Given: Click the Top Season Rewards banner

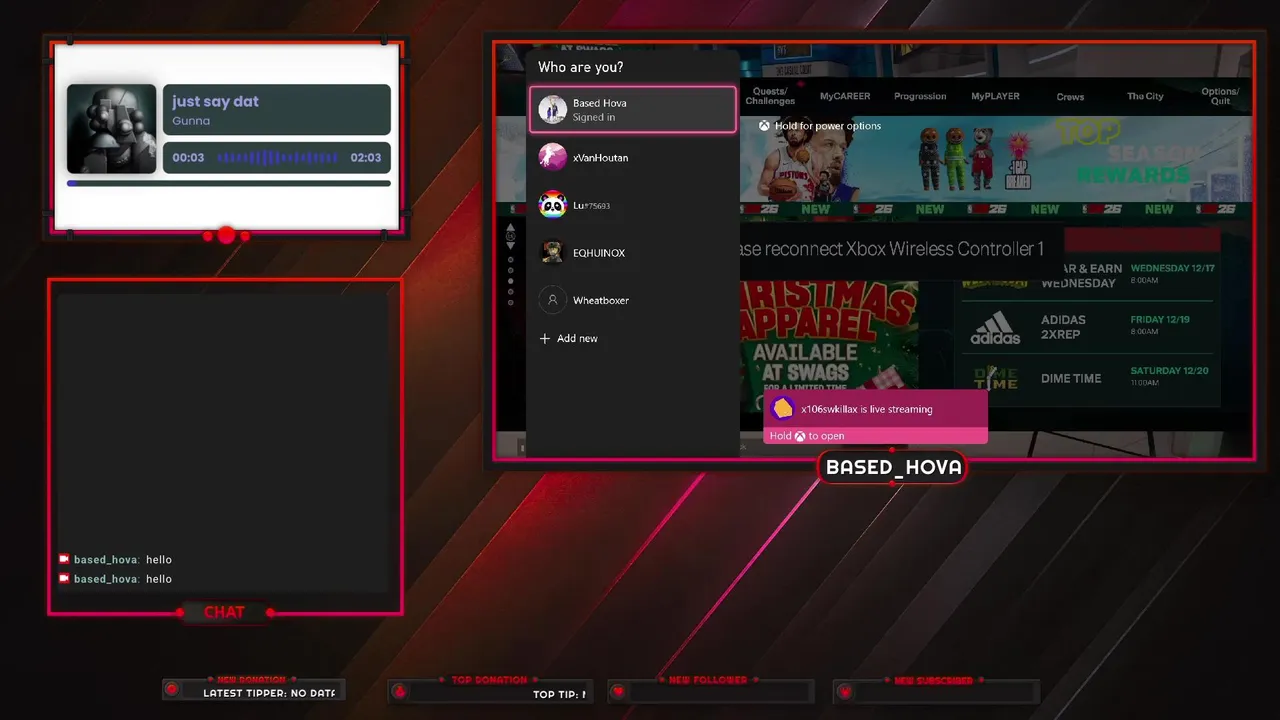Looking at the screenshot, I should click(995, 159).
